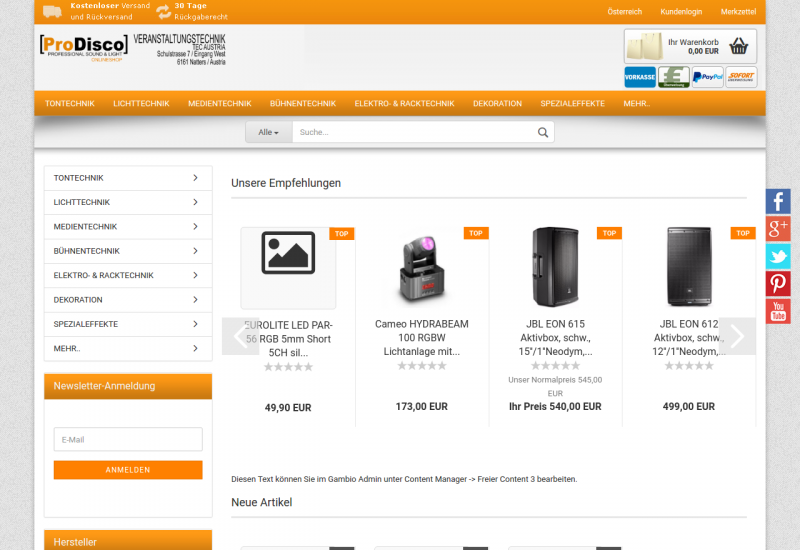Open the 'Alle' search category dropdown
This screenshot has height=550, width=800.
click(x=268, y=132)
